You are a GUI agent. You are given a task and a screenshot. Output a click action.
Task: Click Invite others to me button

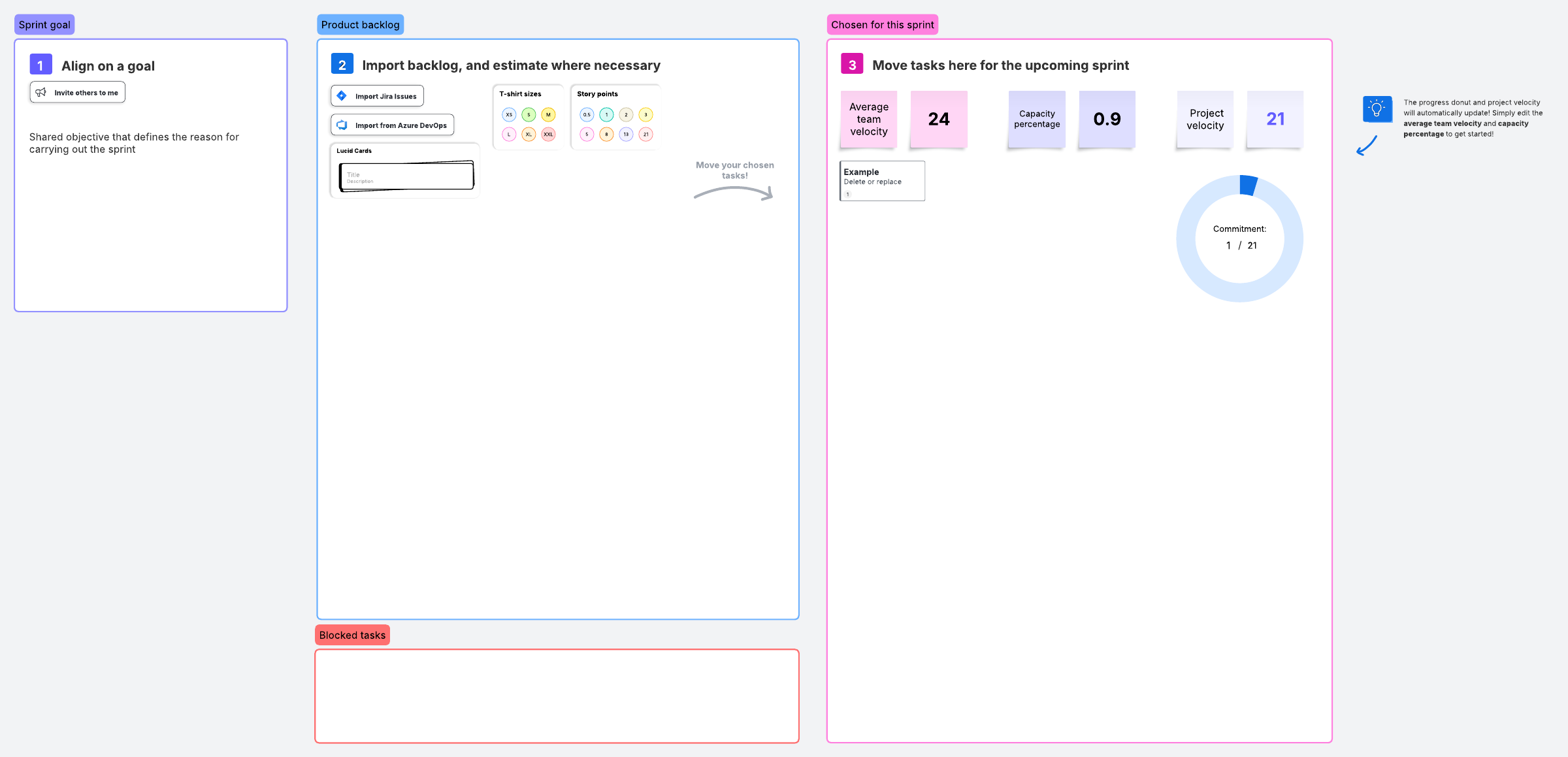tap(77, 93)
